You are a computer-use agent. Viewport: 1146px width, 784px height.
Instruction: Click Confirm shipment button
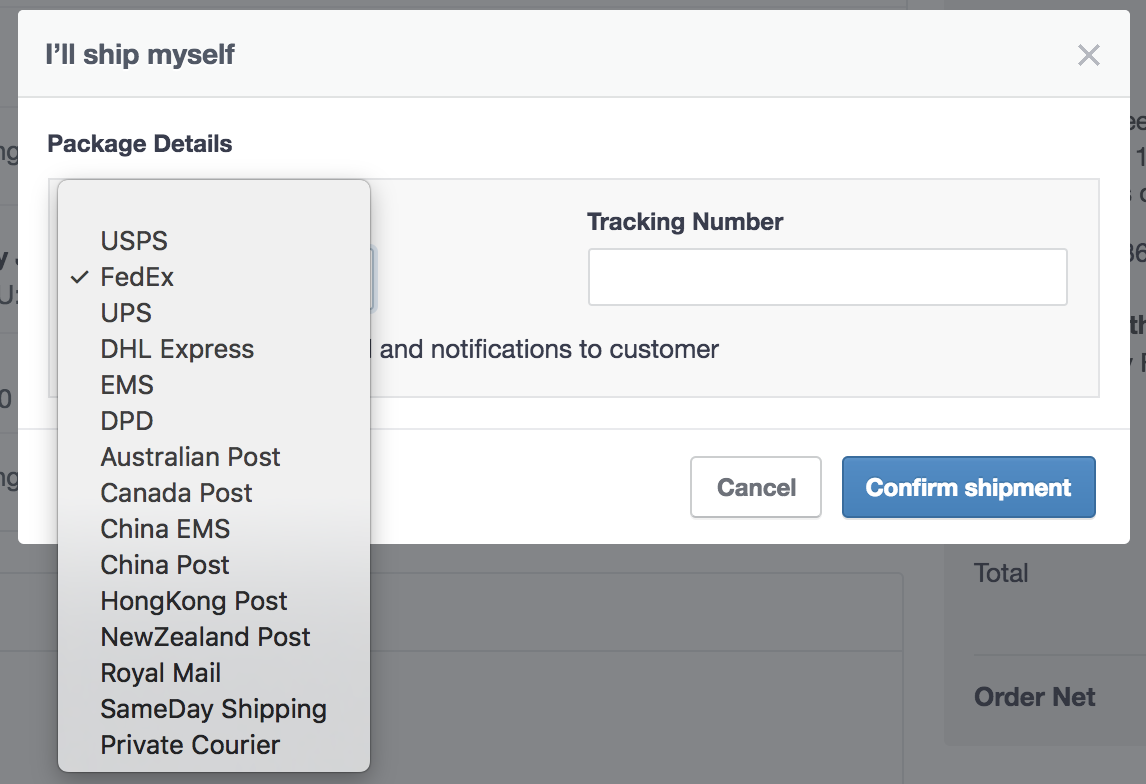point(968,488)
